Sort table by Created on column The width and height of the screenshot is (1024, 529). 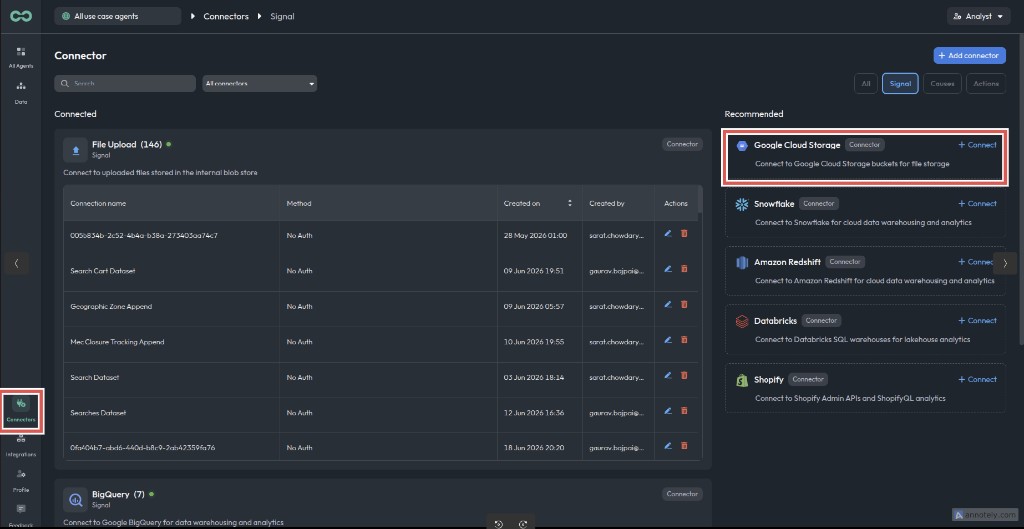(569, 203)
